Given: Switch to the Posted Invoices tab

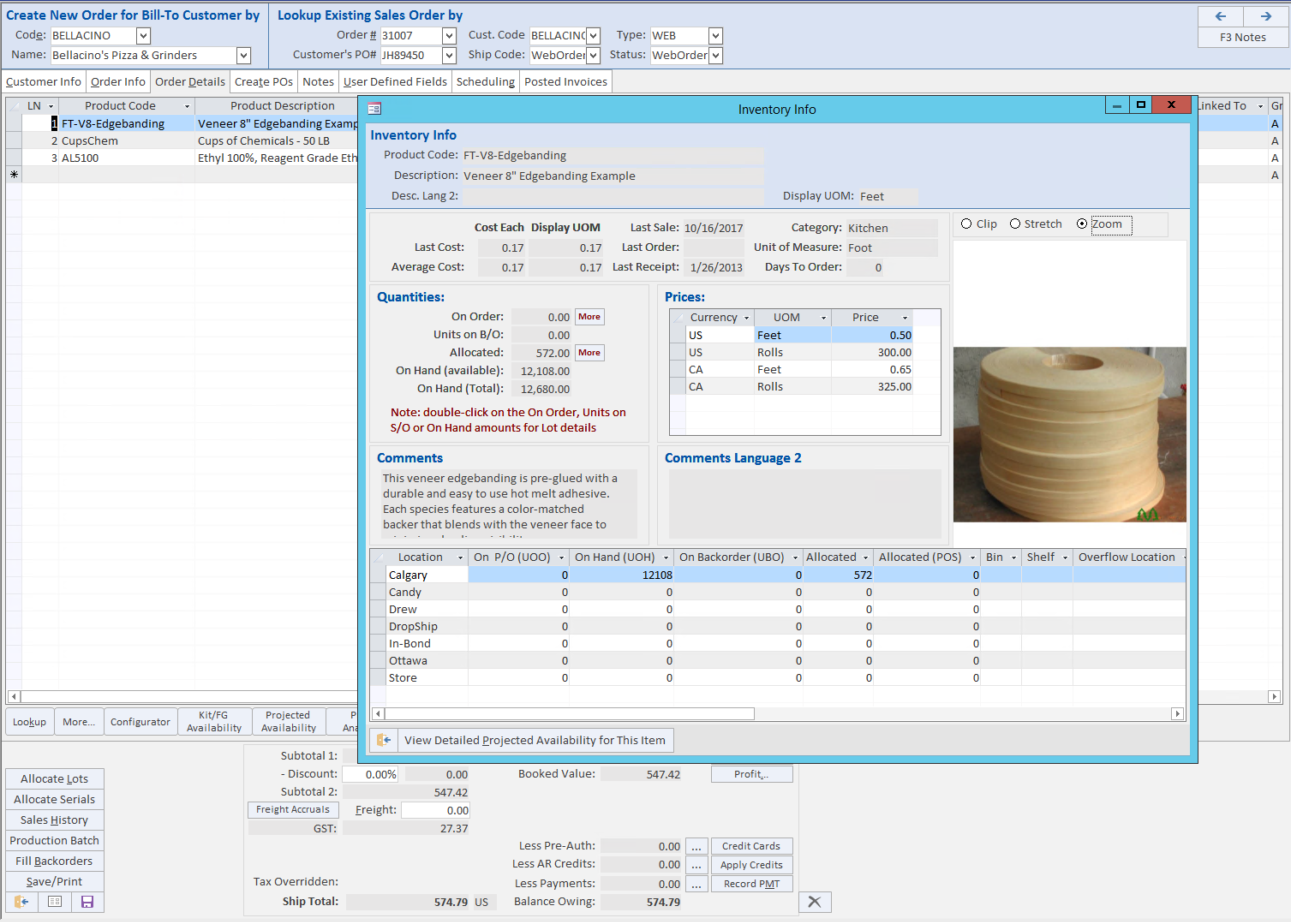Looking at the screenshot, I should point(565,81).
